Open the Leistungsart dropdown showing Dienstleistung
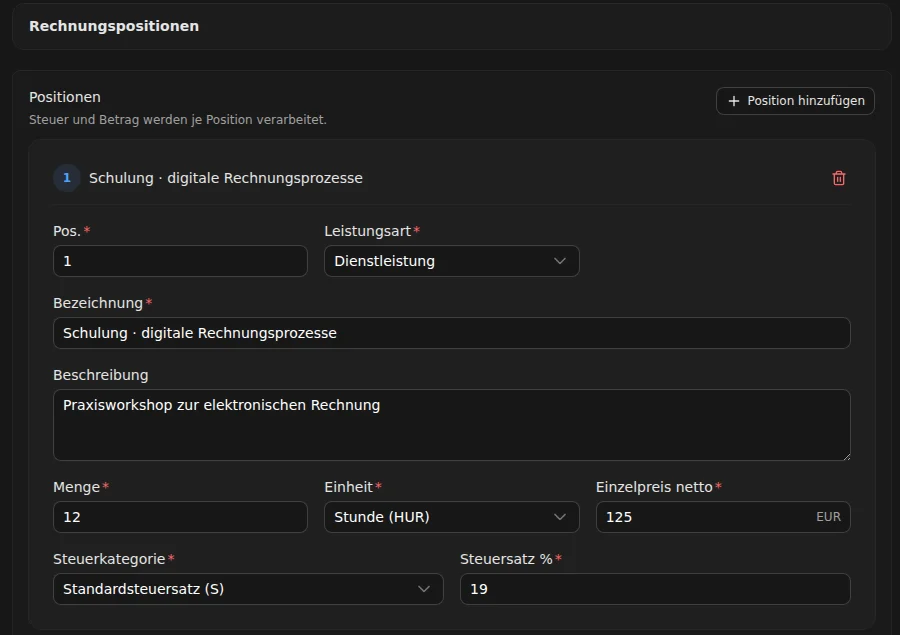This screenshot has width=900, height=635. tap(451, 261)
